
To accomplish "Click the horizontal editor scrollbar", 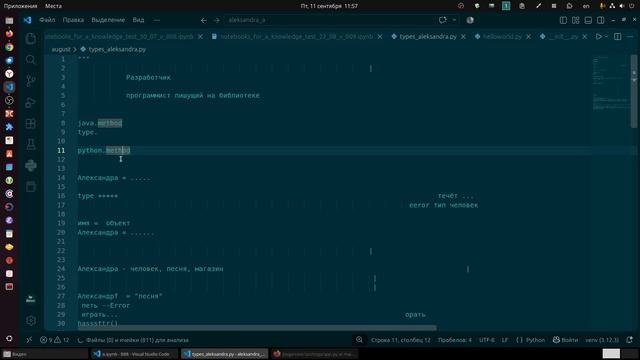I will 257,327.
